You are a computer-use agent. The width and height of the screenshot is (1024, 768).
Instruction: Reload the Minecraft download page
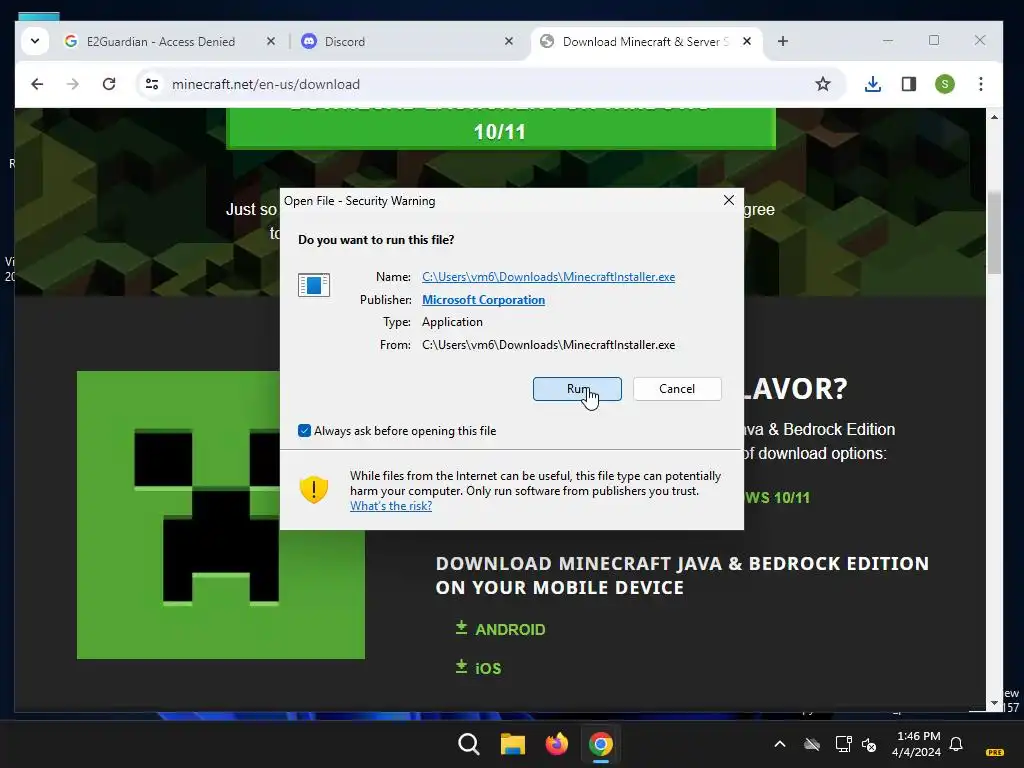[109, 84]
